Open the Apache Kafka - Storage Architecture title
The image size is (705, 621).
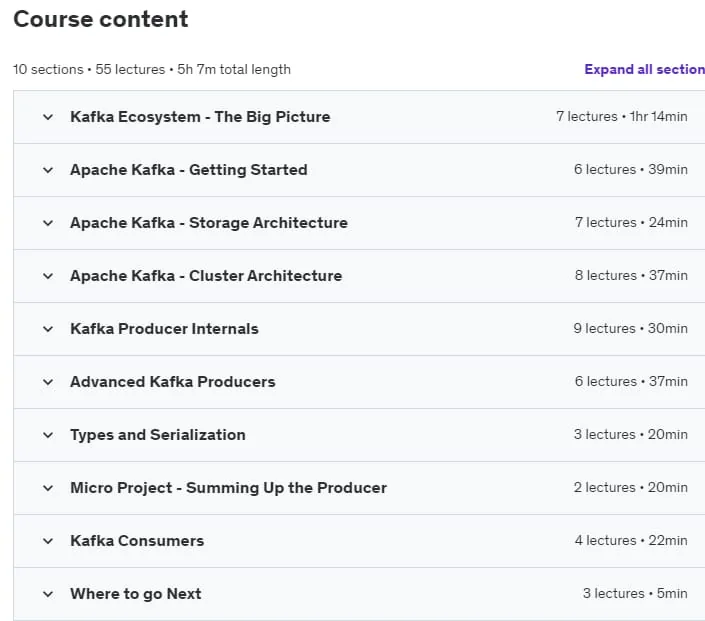(x=209, y=223)
